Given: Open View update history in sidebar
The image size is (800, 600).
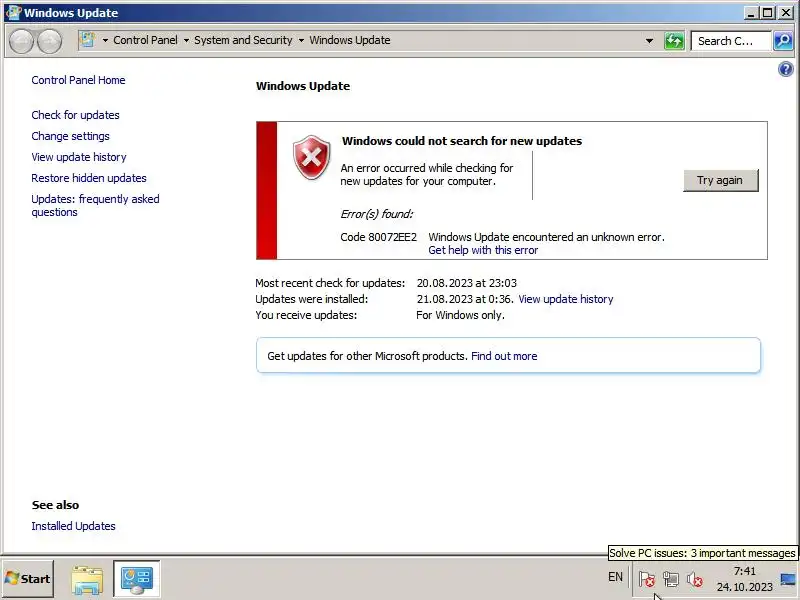Looking at the screenshot, I should coord(79,157).
